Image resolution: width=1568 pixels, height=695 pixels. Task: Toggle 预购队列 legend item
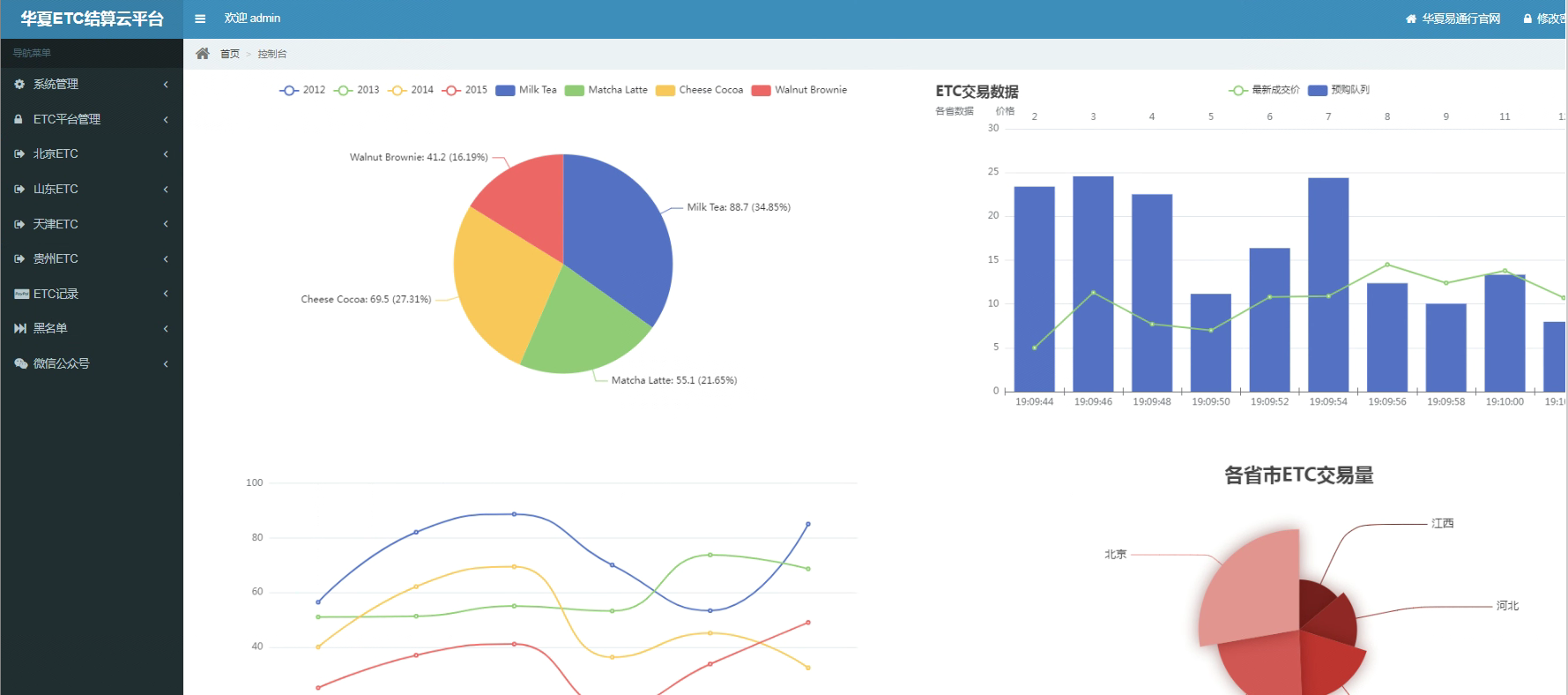pyautogui.click(x=1339, y=90)
